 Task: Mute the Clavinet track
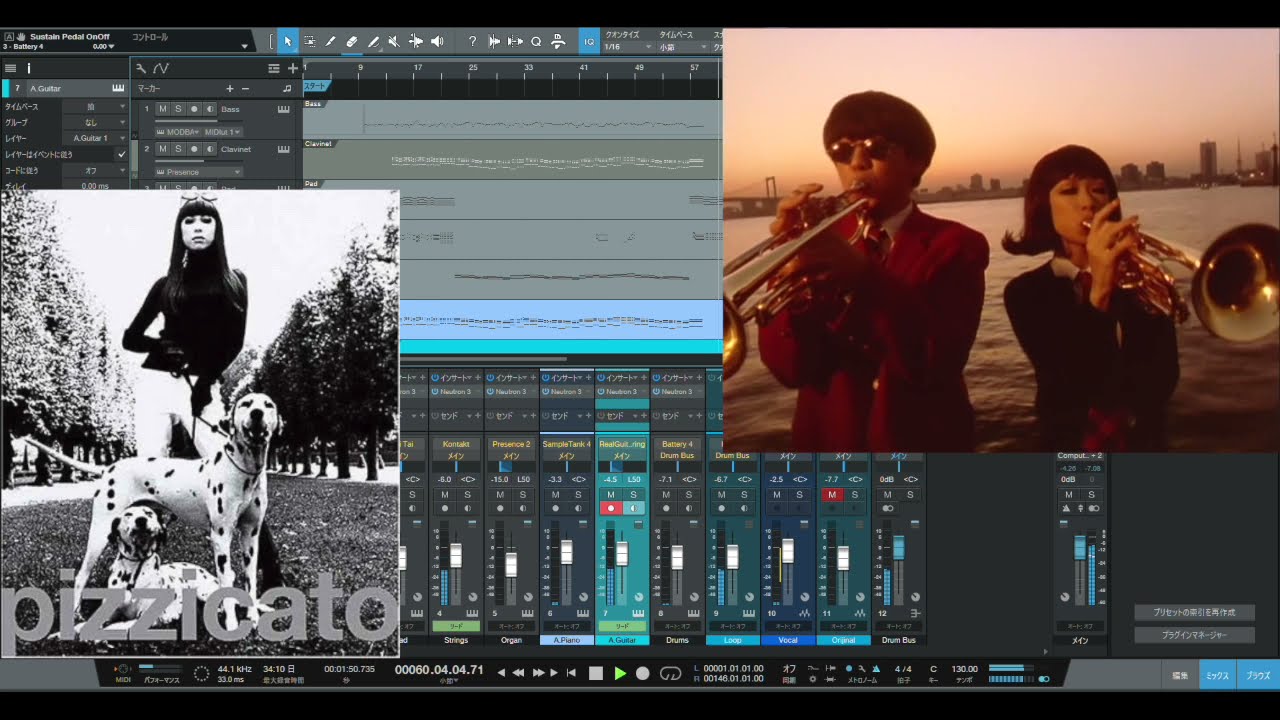click(163, 149)
